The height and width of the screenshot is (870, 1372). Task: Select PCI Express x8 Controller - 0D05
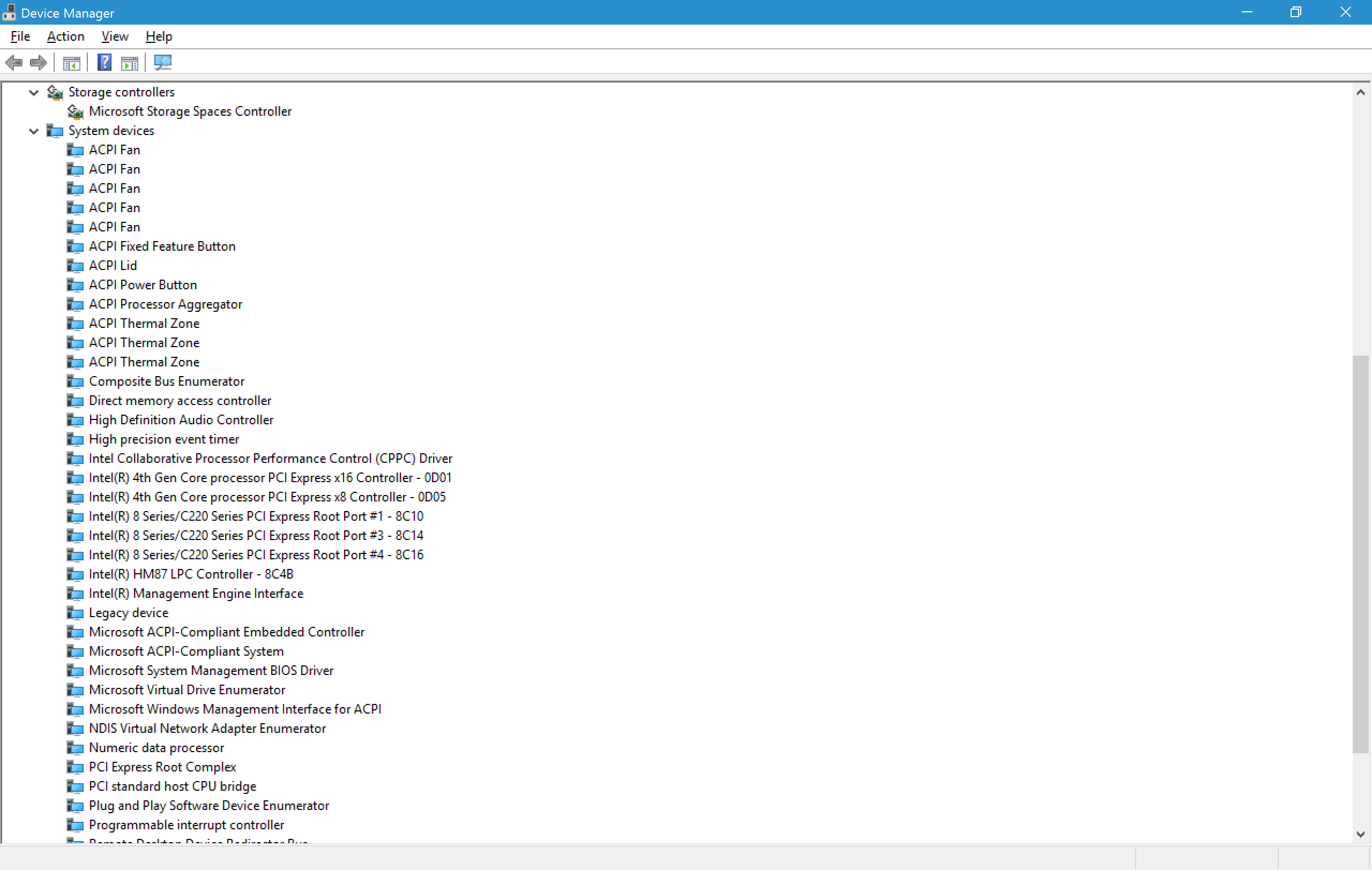pos(267,498)
